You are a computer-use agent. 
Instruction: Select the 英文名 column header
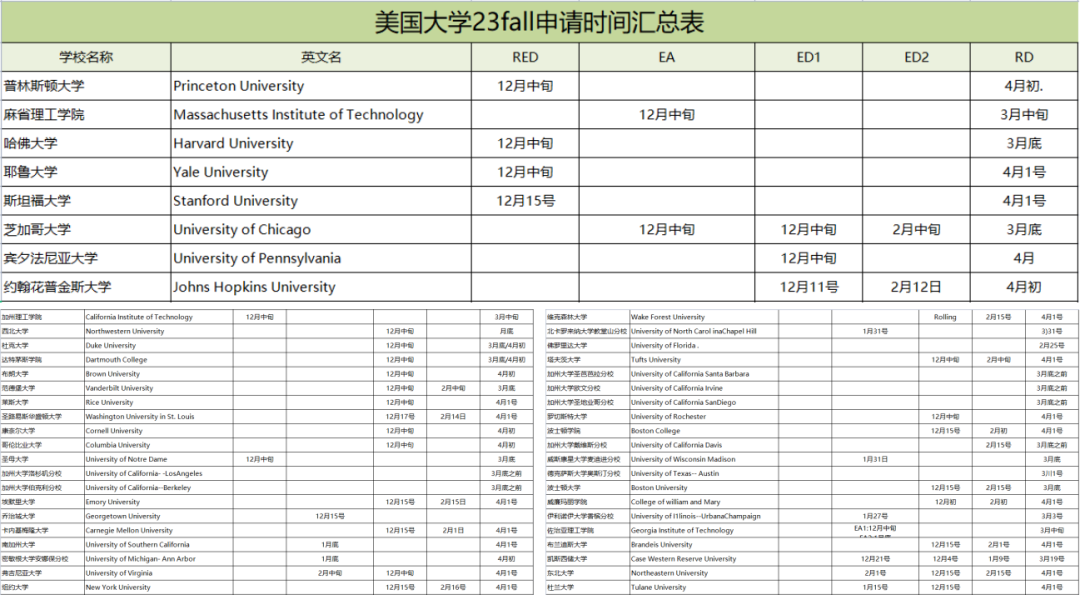tap(320, 57)
